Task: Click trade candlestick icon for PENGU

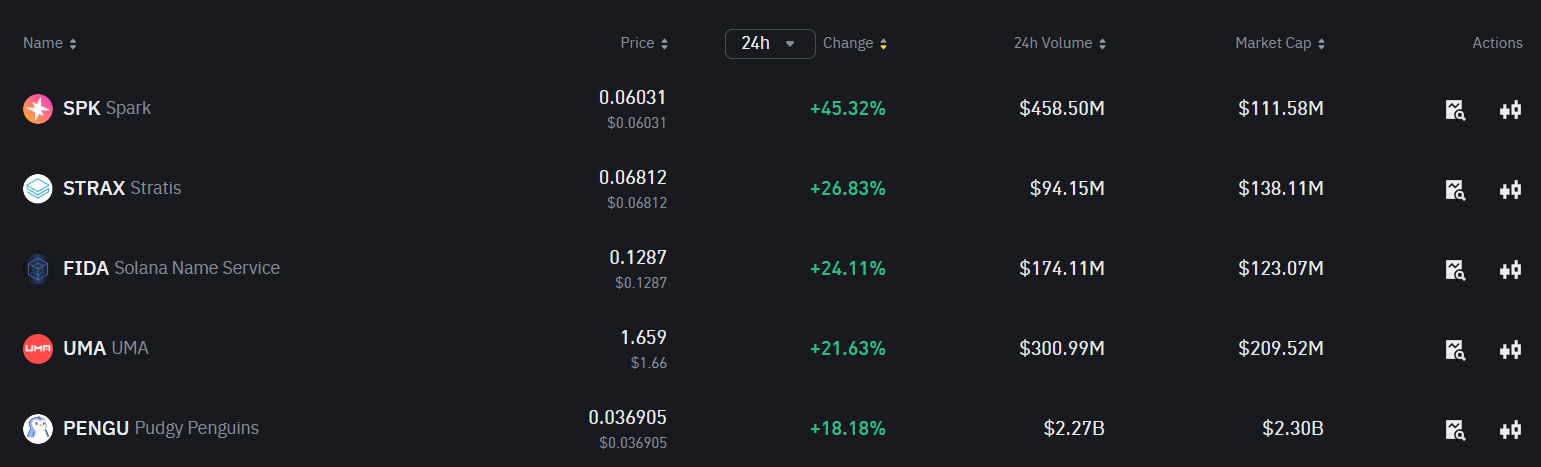Action: click(x=1510, y=430)
